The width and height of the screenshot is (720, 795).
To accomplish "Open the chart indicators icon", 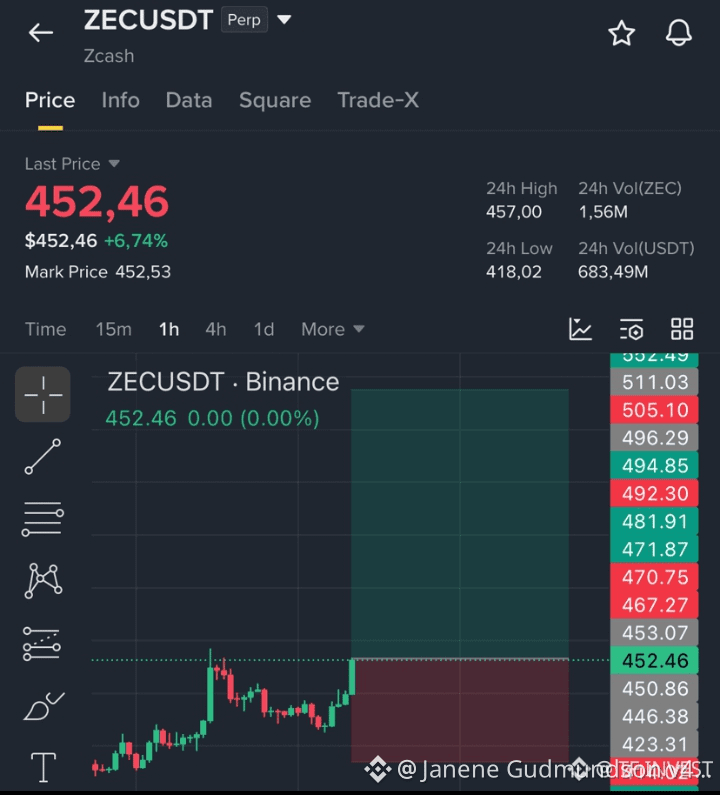I will (x=581, y=329).
